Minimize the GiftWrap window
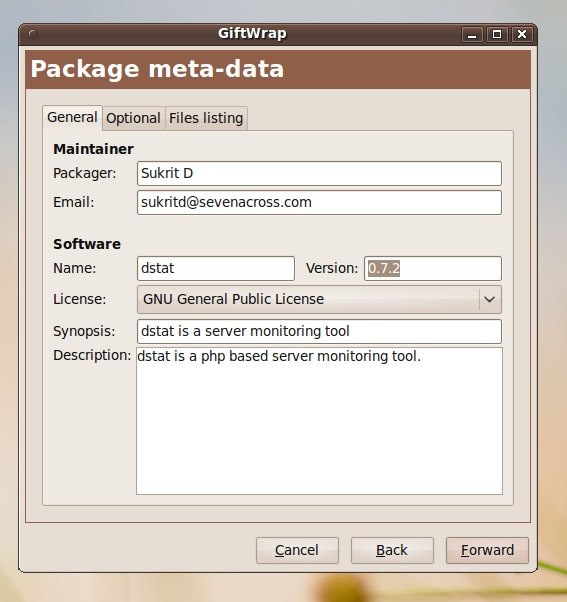567x602 pixels. [472, 35]
